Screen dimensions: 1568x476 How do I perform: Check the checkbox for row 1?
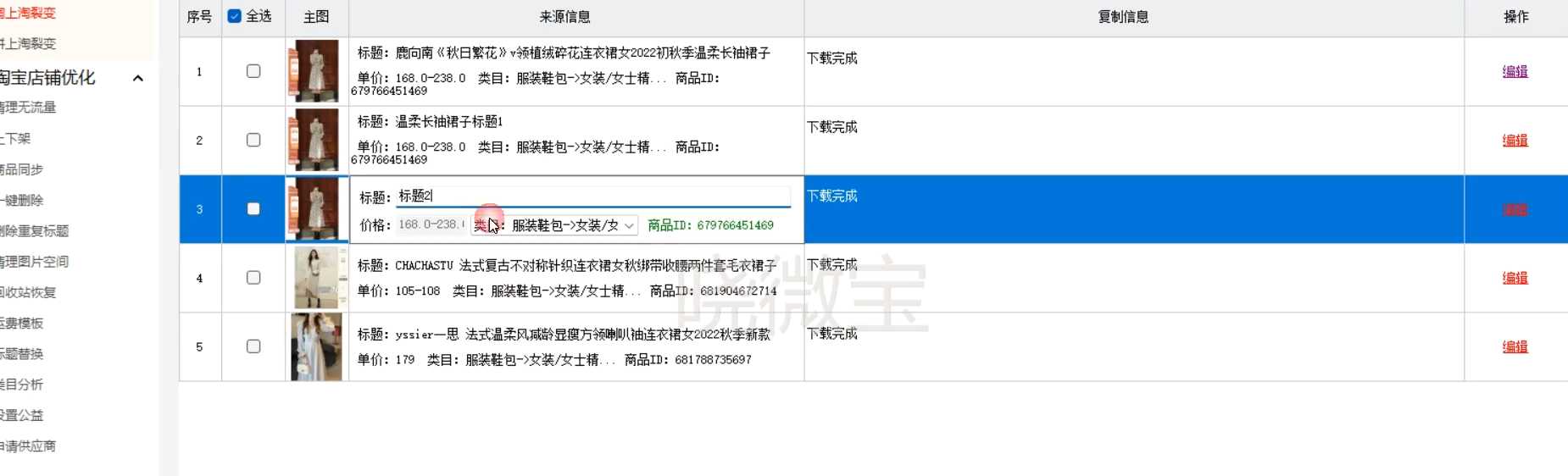point(253,71)
